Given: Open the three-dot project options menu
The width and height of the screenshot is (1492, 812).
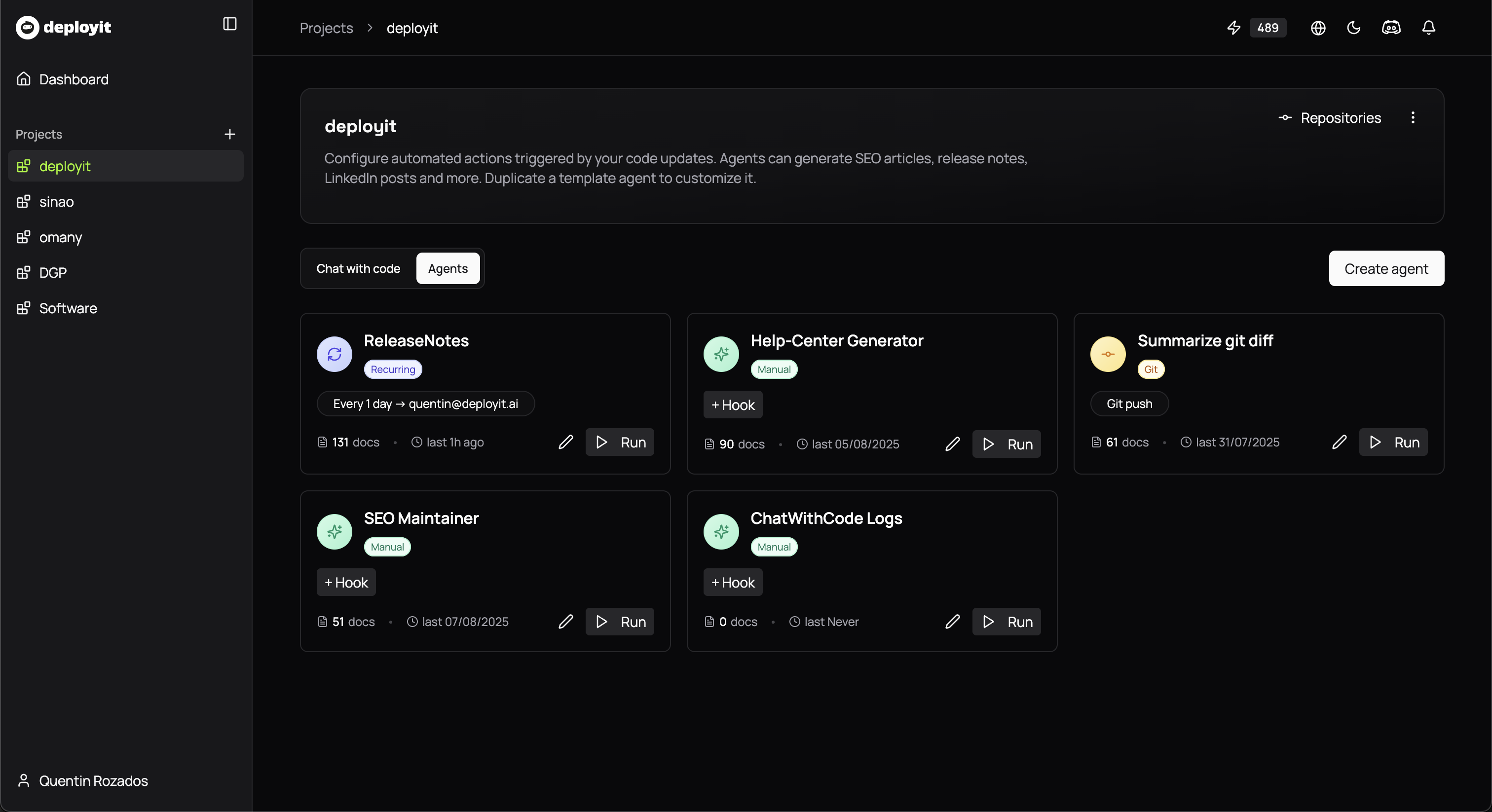Looking at the screenshot, I should (1413, 117).
